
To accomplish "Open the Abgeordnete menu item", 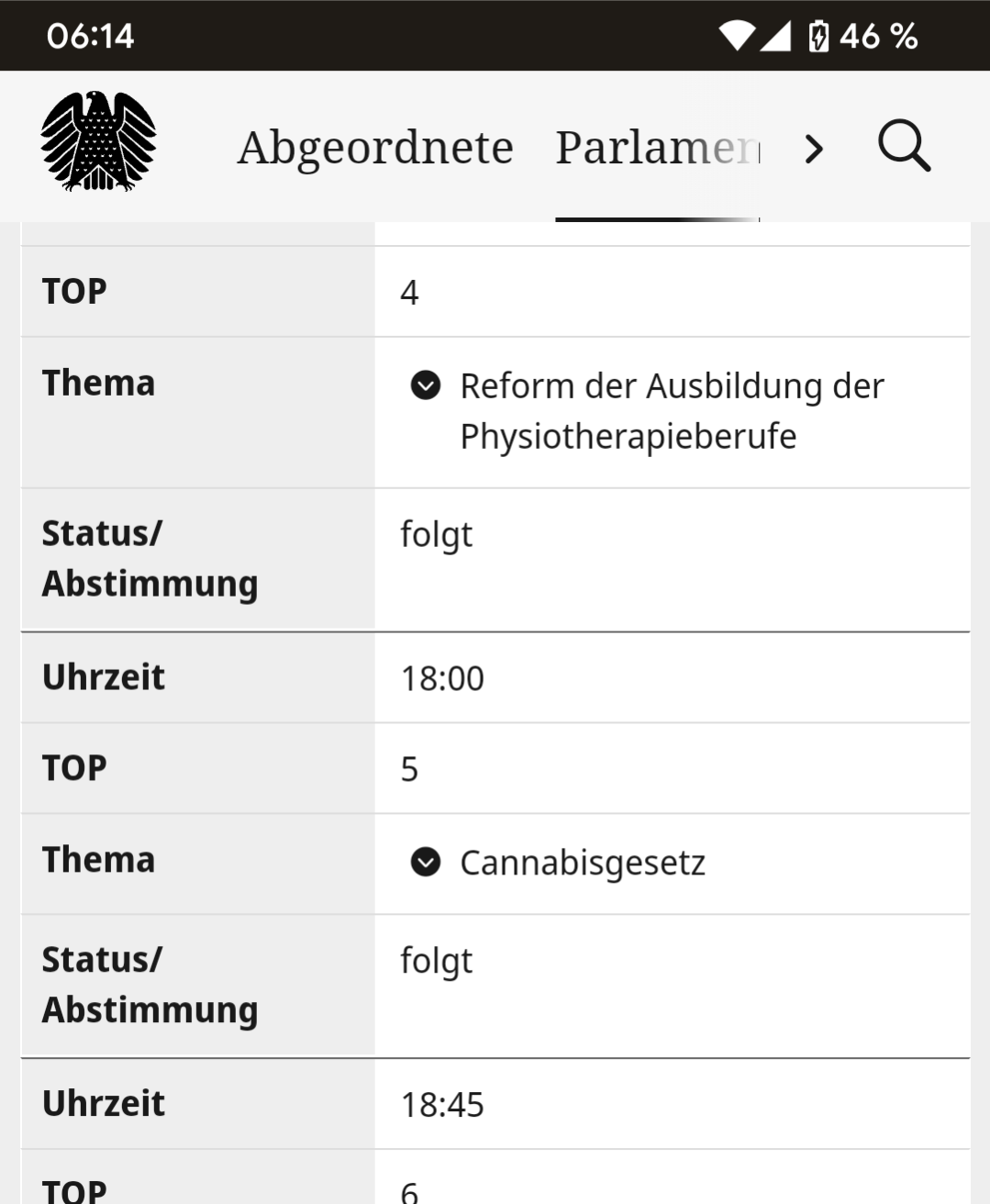I will tap(375, 147).
